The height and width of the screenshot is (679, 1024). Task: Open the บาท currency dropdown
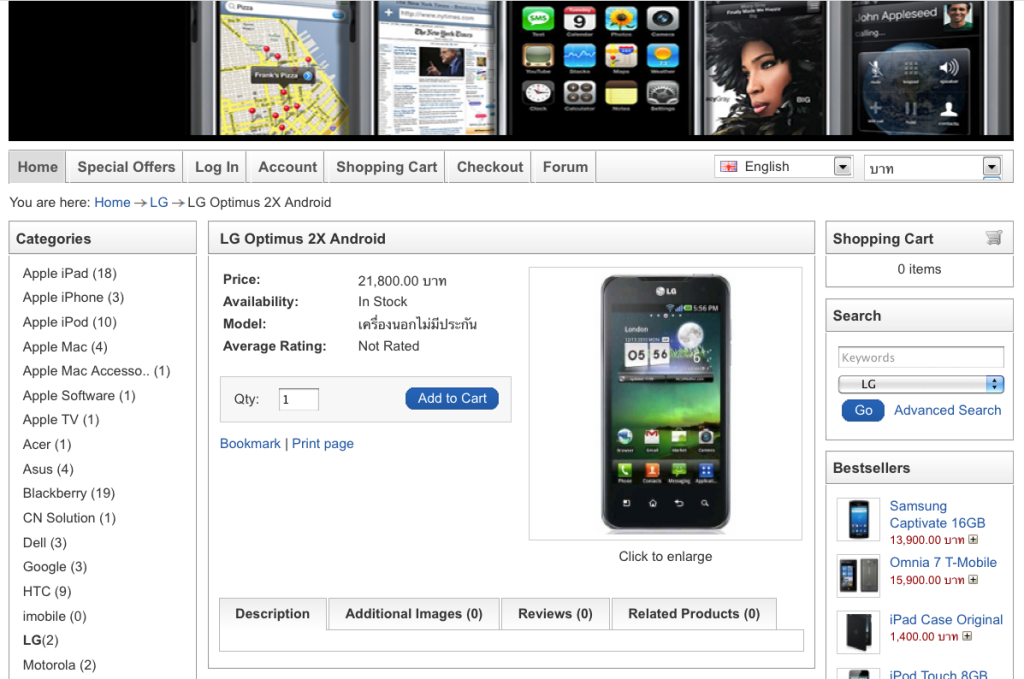click(x=933, y=168)
